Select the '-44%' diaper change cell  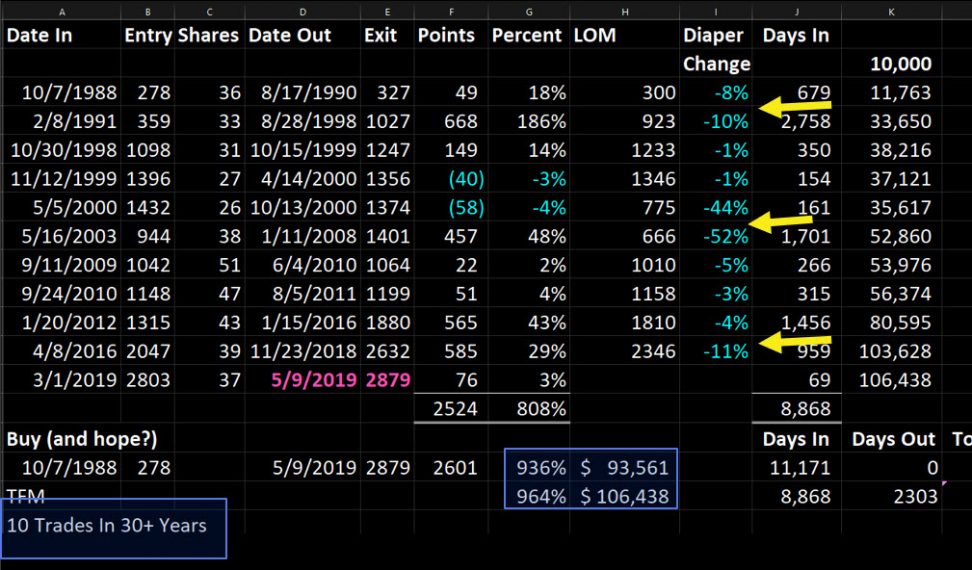coord(716,207)
